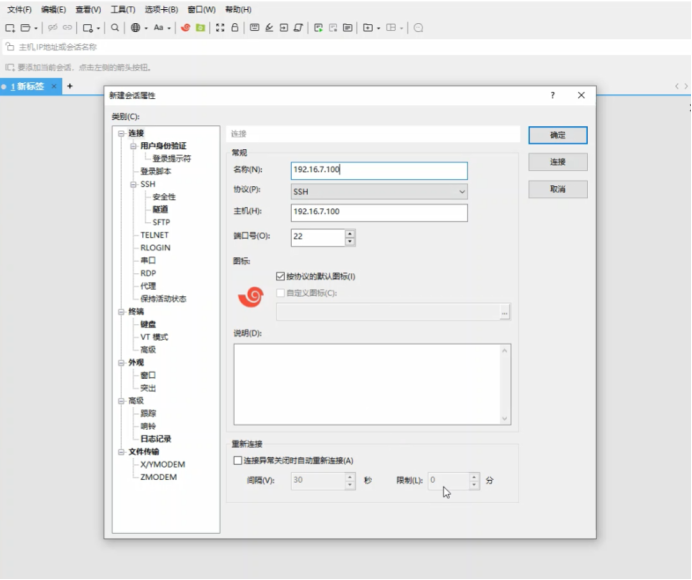Click the globe icon in toolbar
Screen dimensions: 692x580
pos(135,28)
